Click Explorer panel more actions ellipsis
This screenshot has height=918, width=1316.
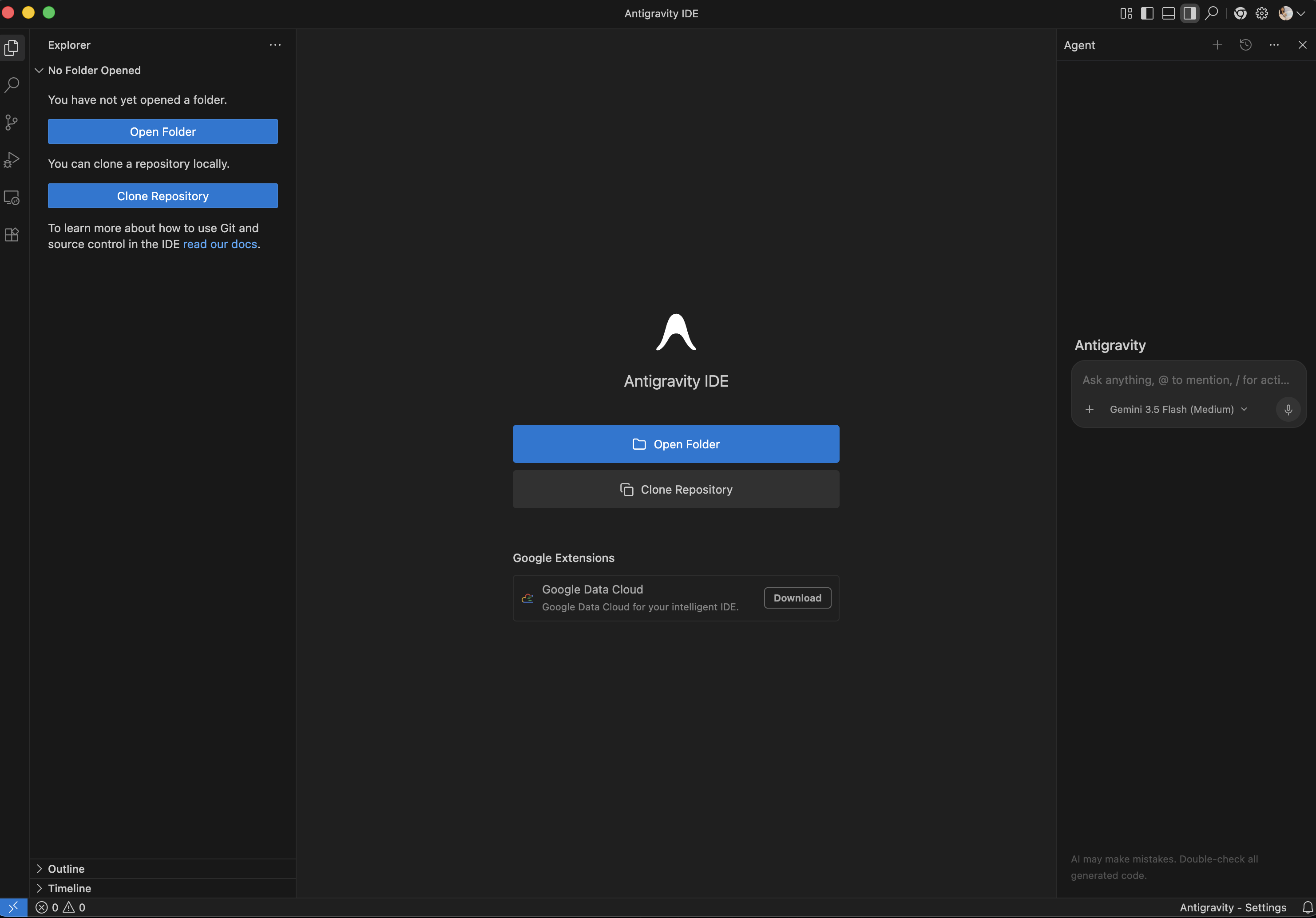(x=275, y=45)
